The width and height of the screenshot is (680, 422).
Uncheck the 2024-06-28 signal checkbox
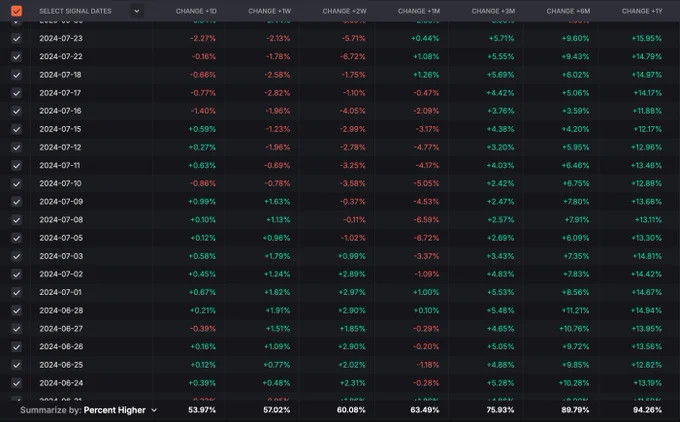[16, 311]
